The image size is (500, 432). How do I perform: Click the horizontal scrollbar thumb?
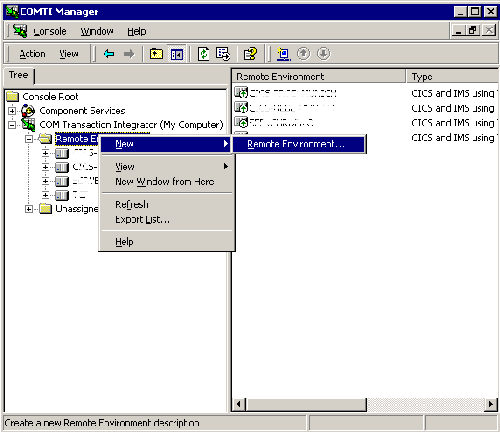(x=306, y=404)
